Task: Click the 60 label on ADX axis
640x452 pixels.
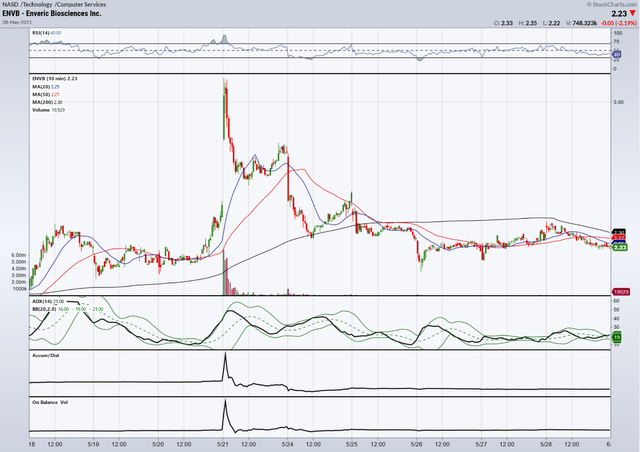Action: click(x=616, y=301)
